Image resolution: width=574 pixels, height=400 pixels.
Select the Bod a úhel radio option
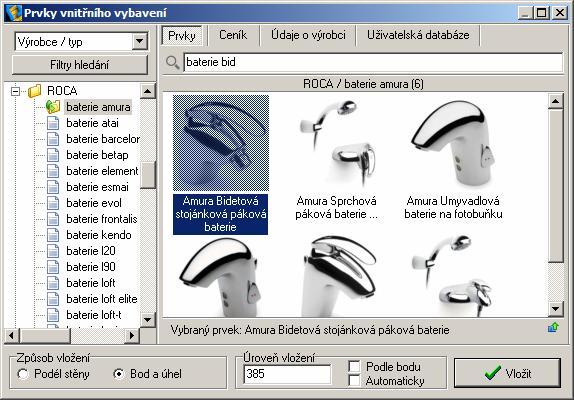[x=119, y=374]
